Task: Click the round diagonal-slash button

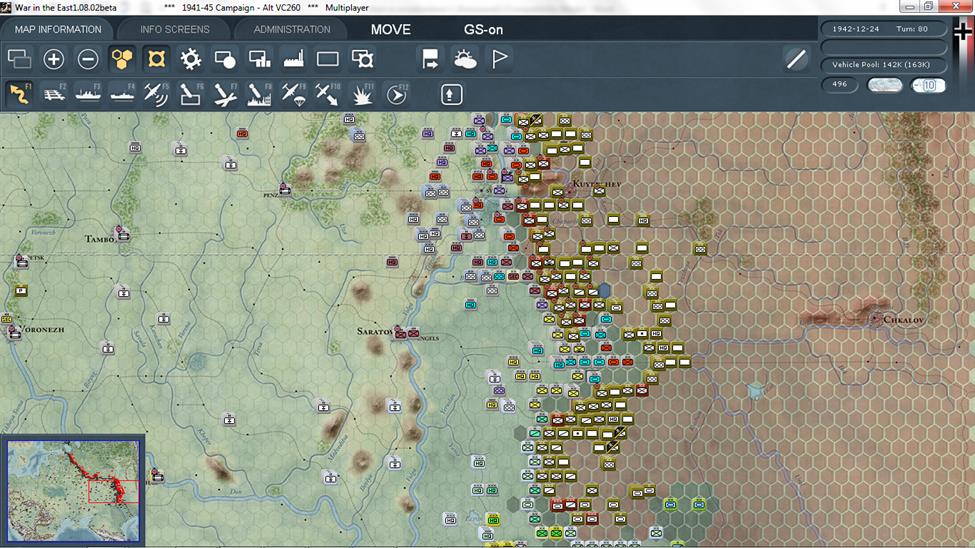Action: tap(796, 59)
